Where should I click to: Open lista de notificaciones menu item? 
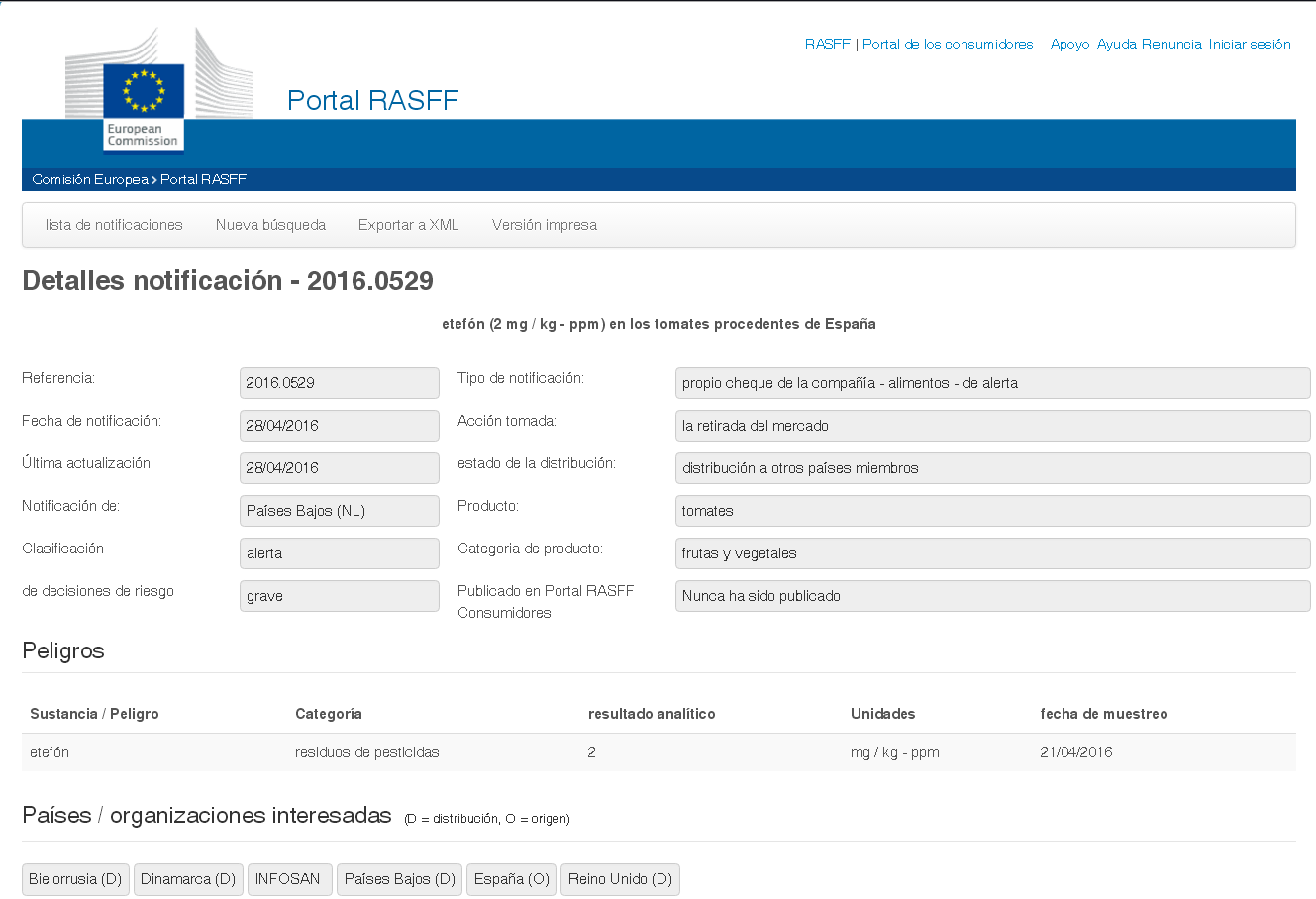[114, 225]
